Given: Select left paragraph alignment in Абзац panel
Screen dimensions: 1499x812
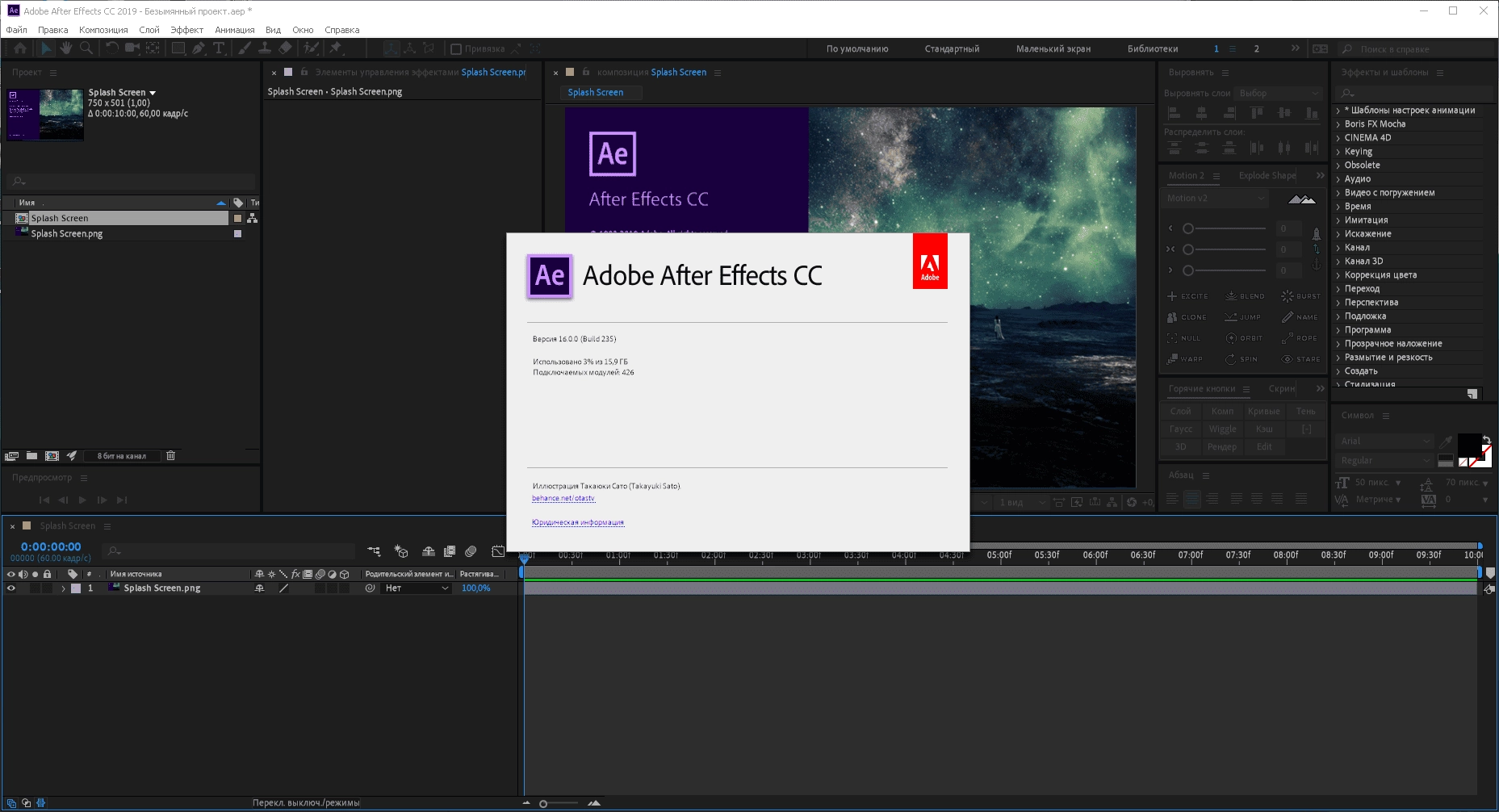Looking at the screenshot, I should [x=1173, y=499].
